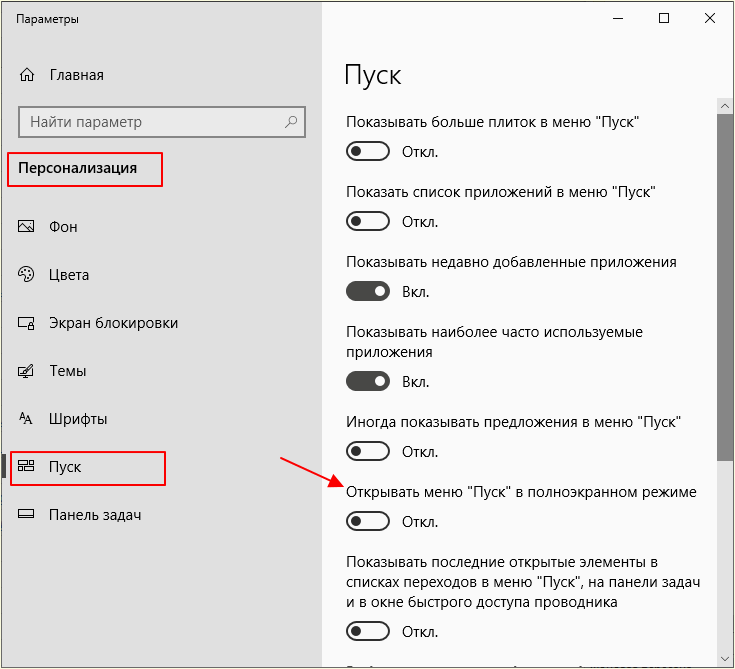The image size is (735, 669).
Task: Click the 'Найти параметр' search field
Action: (162, 122)
